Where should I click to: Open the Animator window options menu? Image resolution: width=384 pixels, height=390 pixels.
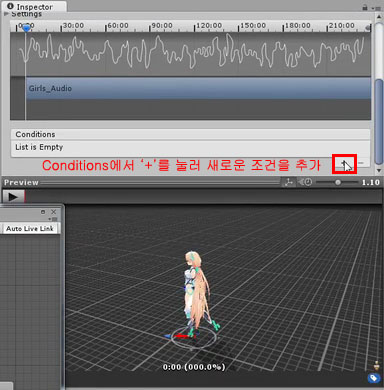[x=53, y=219]
